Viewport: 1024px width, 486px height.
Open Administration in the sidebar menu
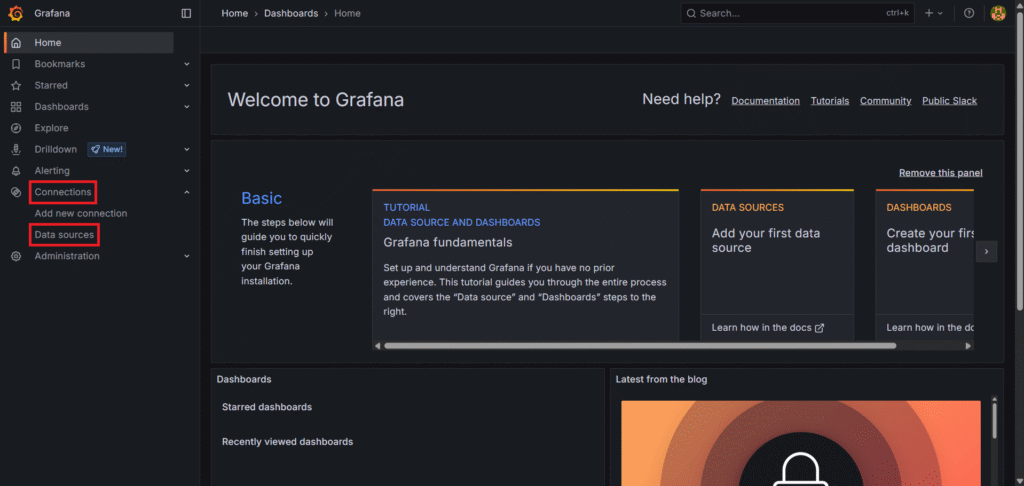click(x=67, y=256)
